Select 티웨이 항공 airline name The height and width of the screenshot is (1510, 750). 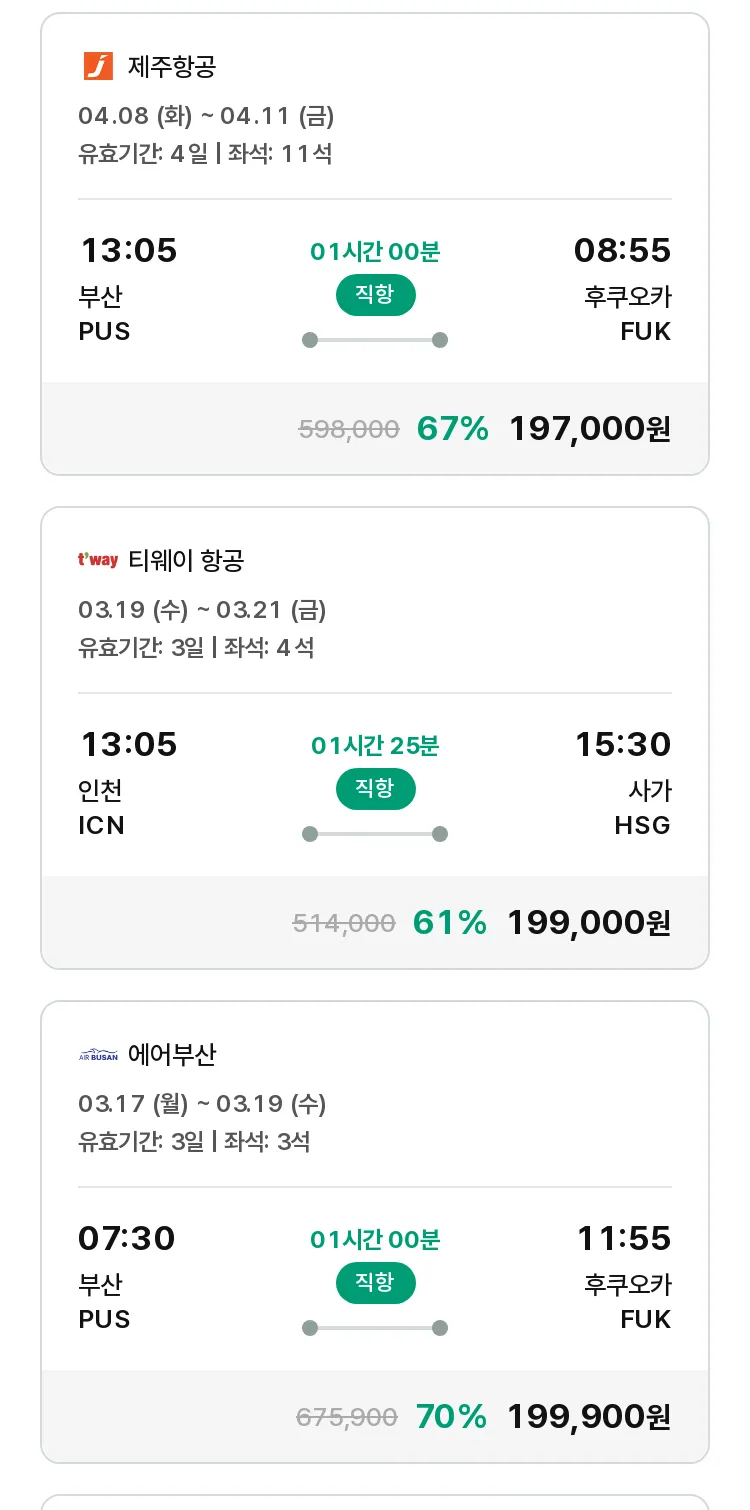pos(186,561)
